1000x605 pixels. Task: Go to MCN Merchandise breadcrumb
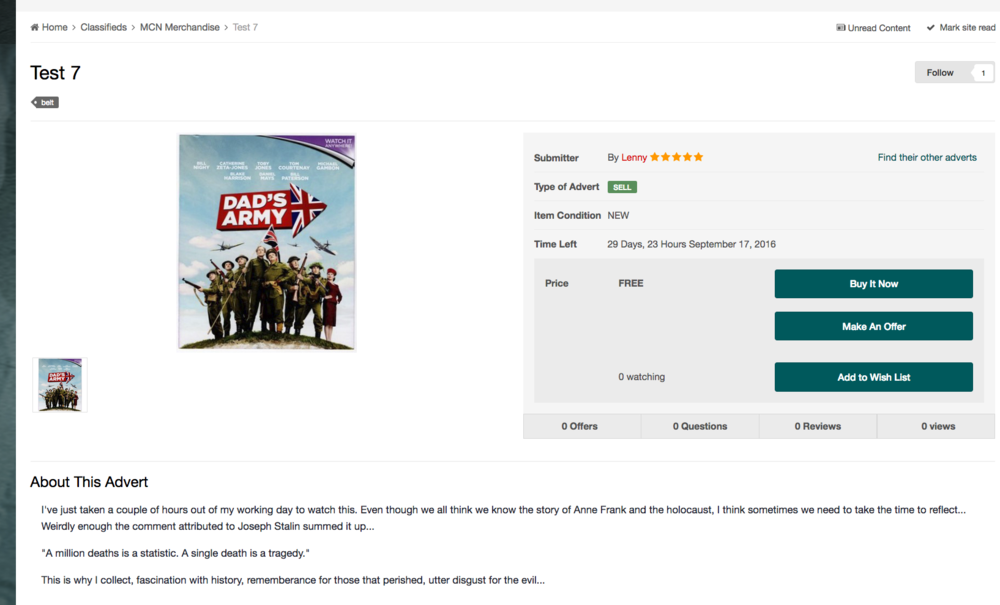point(180,27)
